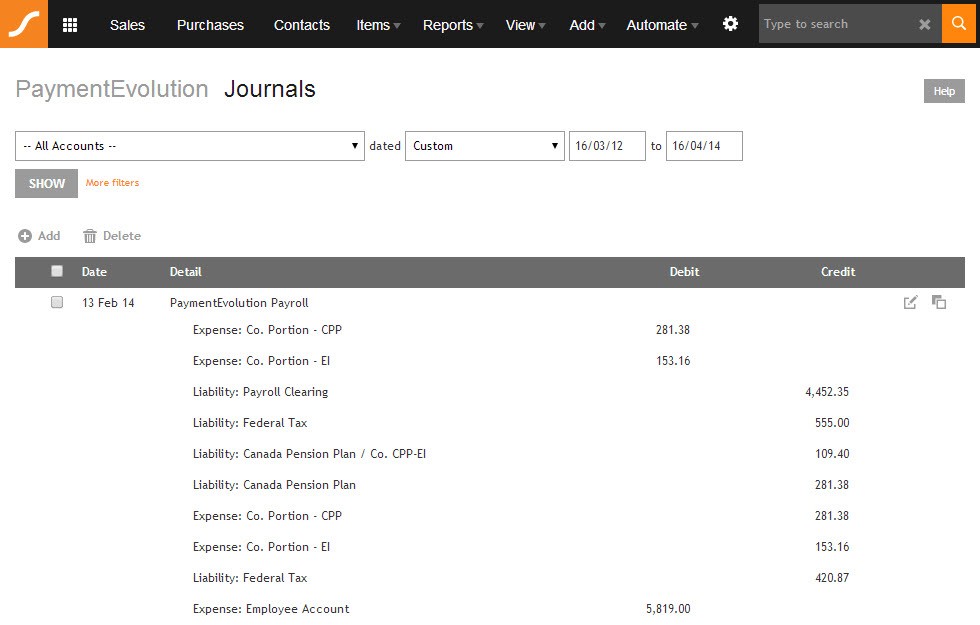Click the end date field 16/04/14
980x625 pixels.
(704, 146)
